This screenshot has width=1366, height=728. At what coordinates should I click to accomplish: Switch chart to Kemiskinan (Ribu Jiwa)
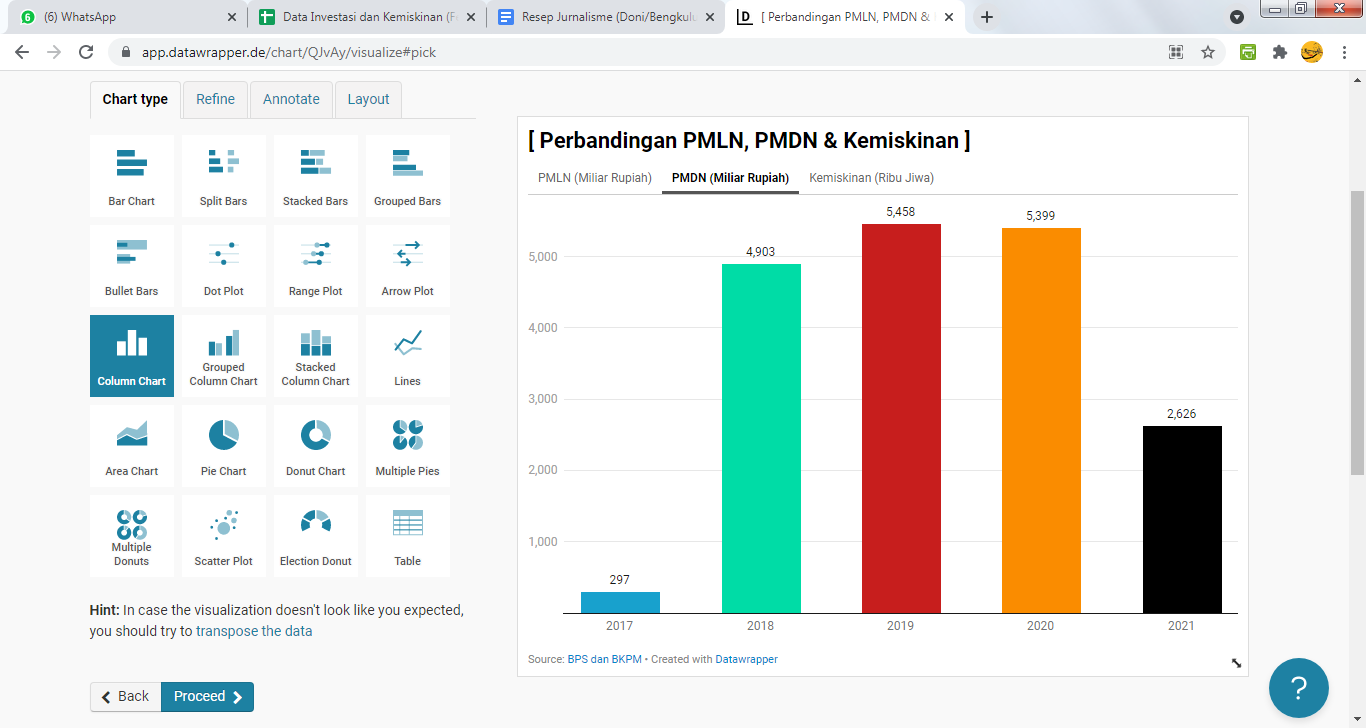(871, 178)
